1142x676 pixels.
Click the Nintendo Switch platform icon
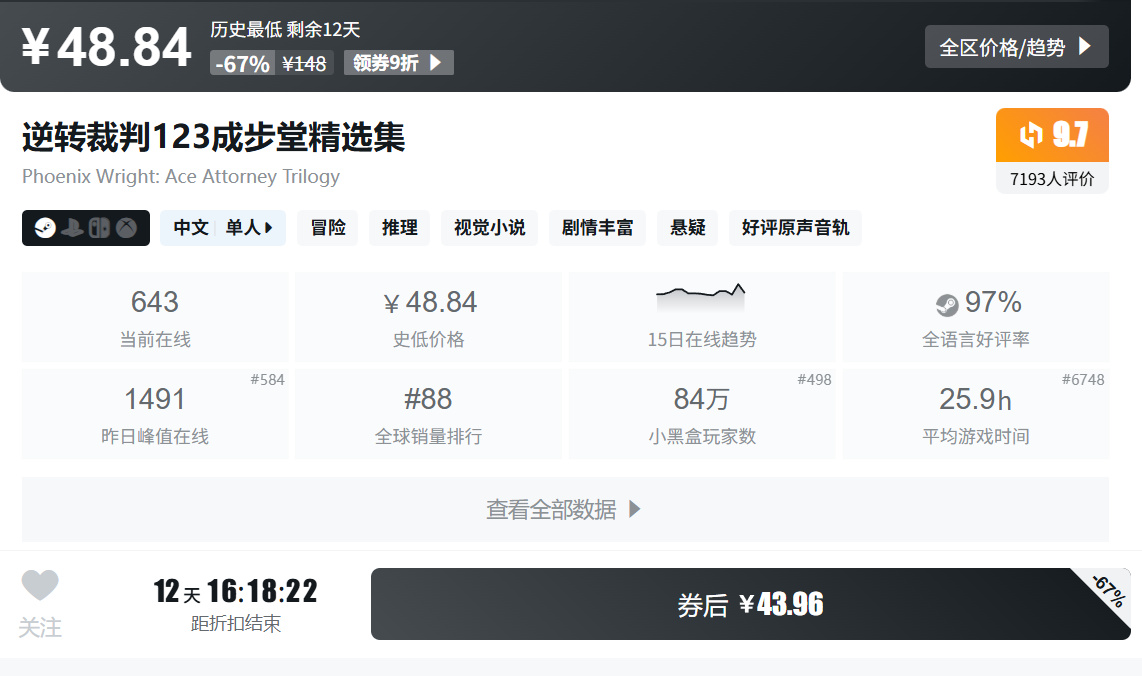[x=99, y=228]
